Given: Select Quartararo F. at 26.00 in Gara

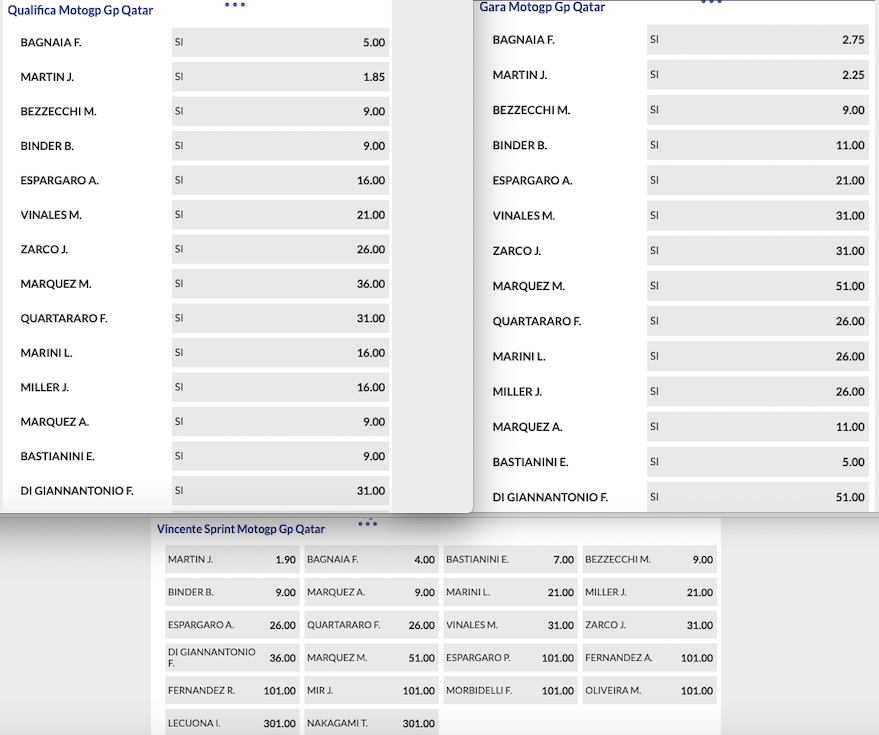Looking at the screenshot, I should tap(757, 321).
